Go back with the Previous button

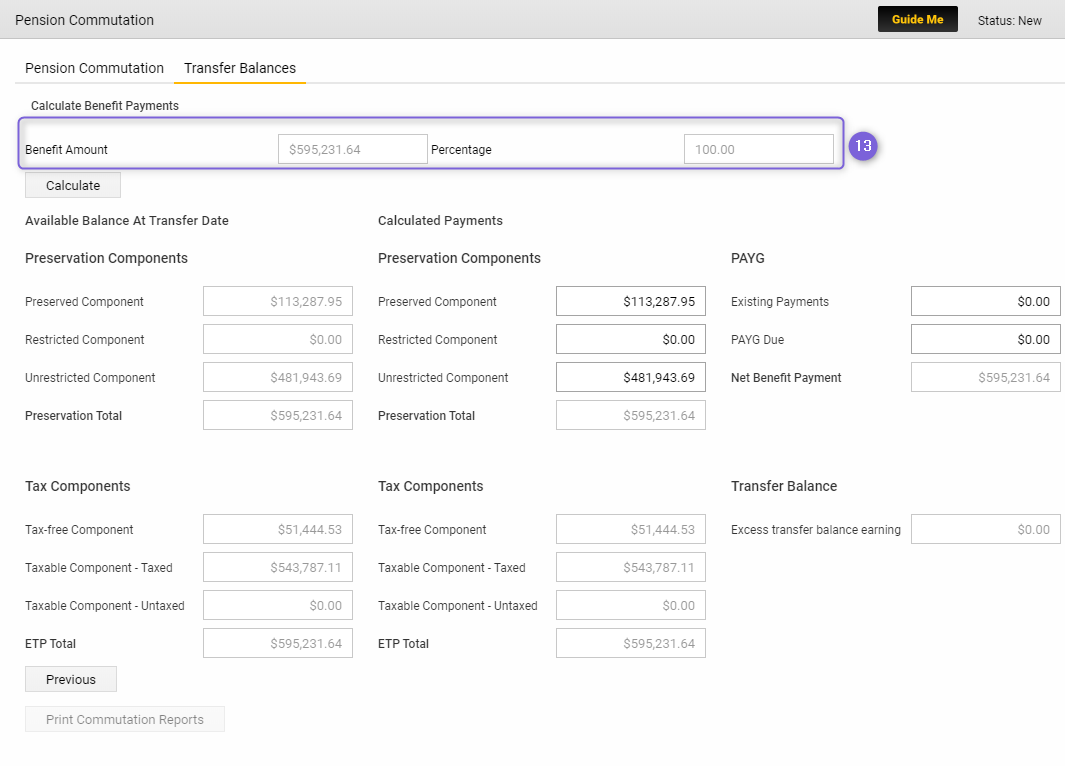[x=71, y=679]
